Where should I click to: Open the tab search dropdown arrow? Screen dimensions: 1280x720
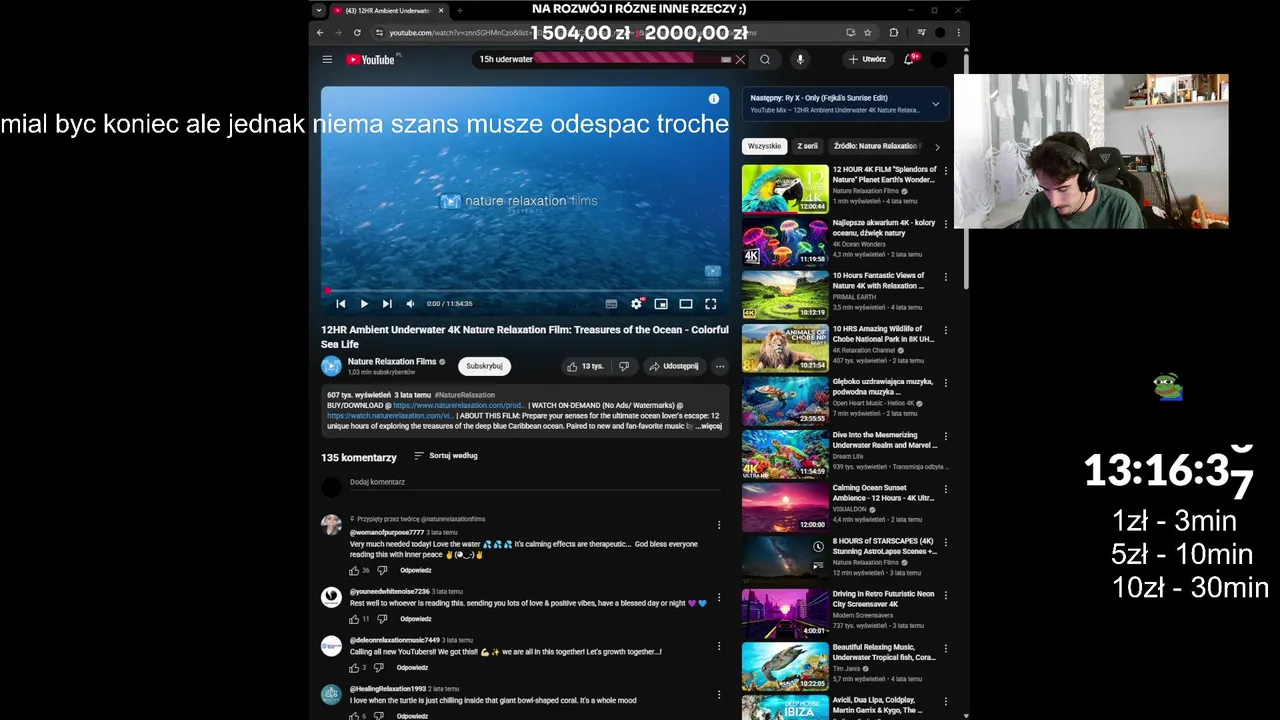pos(319,10)
